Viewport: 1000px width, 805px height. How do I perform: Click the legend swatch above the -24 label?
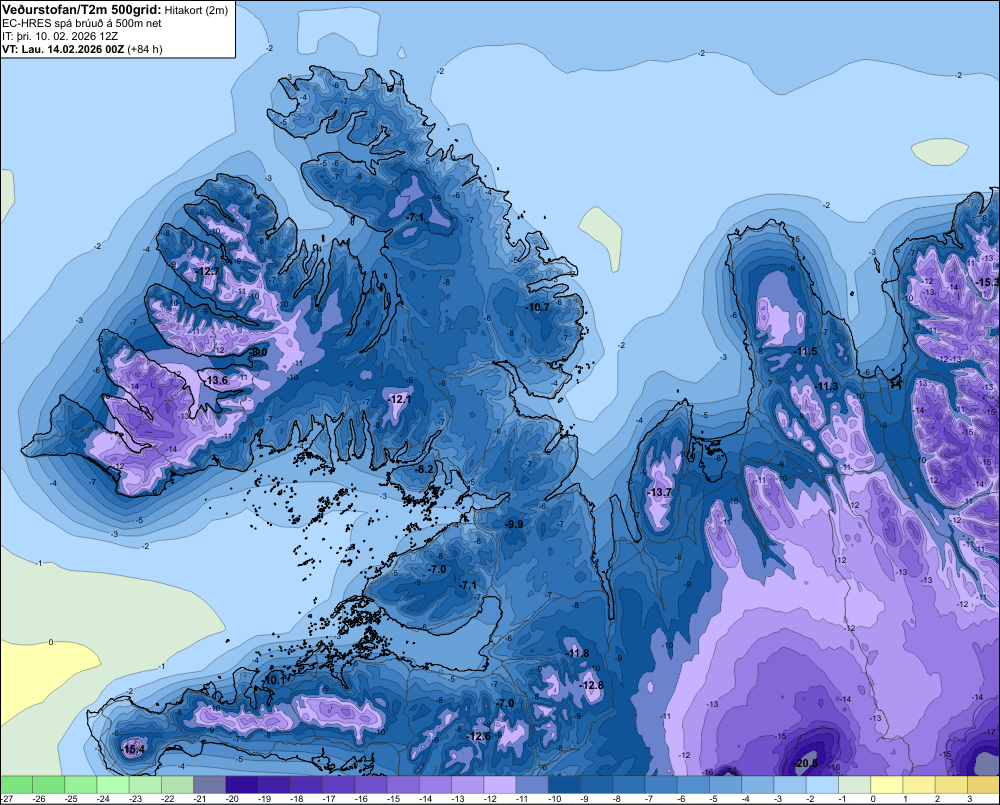coord(112,784)
